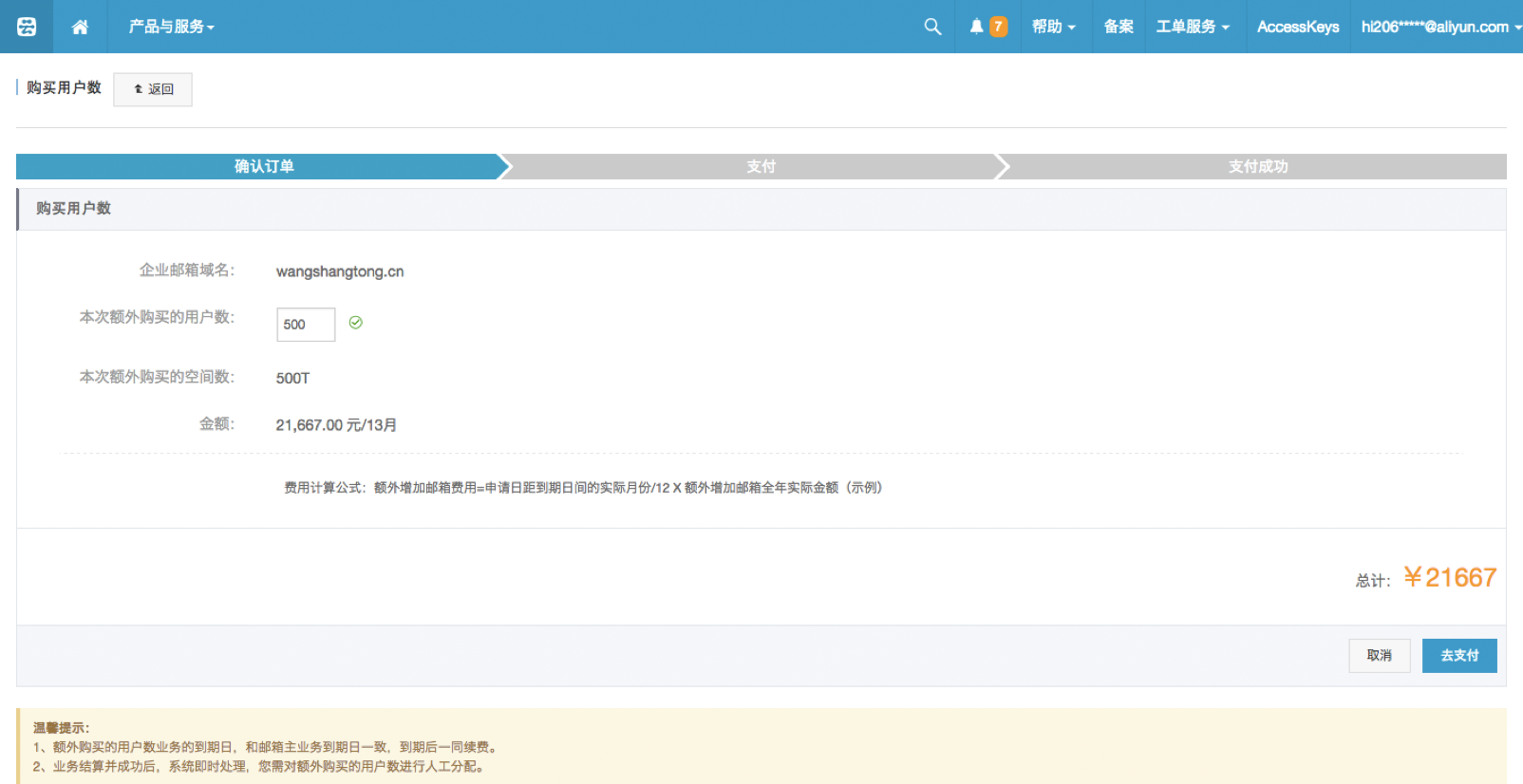The height and width of the screenshot is (784, 1523).
Task: Open the account email dropdown
Action: coord(1438,27)
